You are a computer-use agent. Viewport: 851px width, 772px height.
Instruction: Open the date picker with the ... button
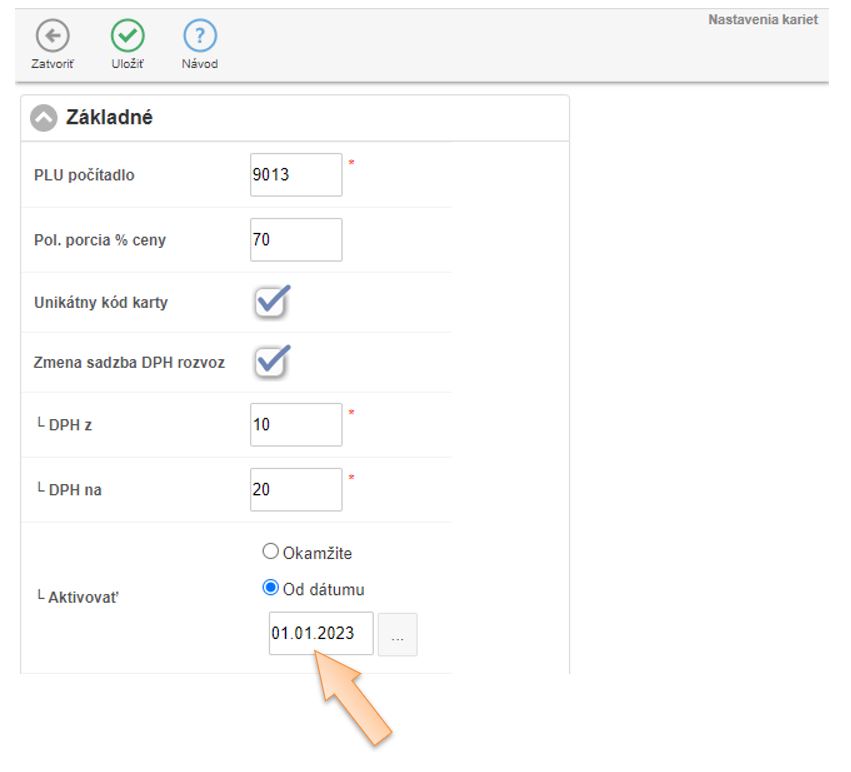[398, 635]
